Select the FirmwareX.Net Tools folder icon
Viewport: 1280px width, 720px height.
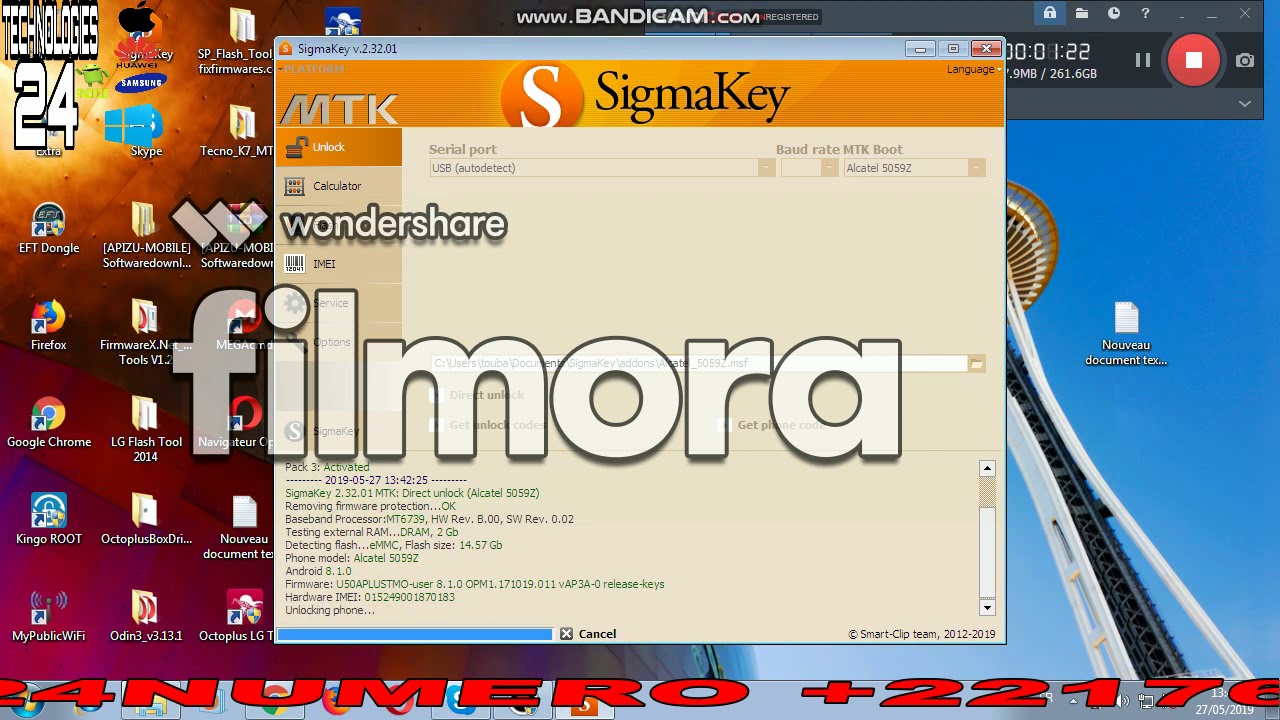(x=146, y=333)
